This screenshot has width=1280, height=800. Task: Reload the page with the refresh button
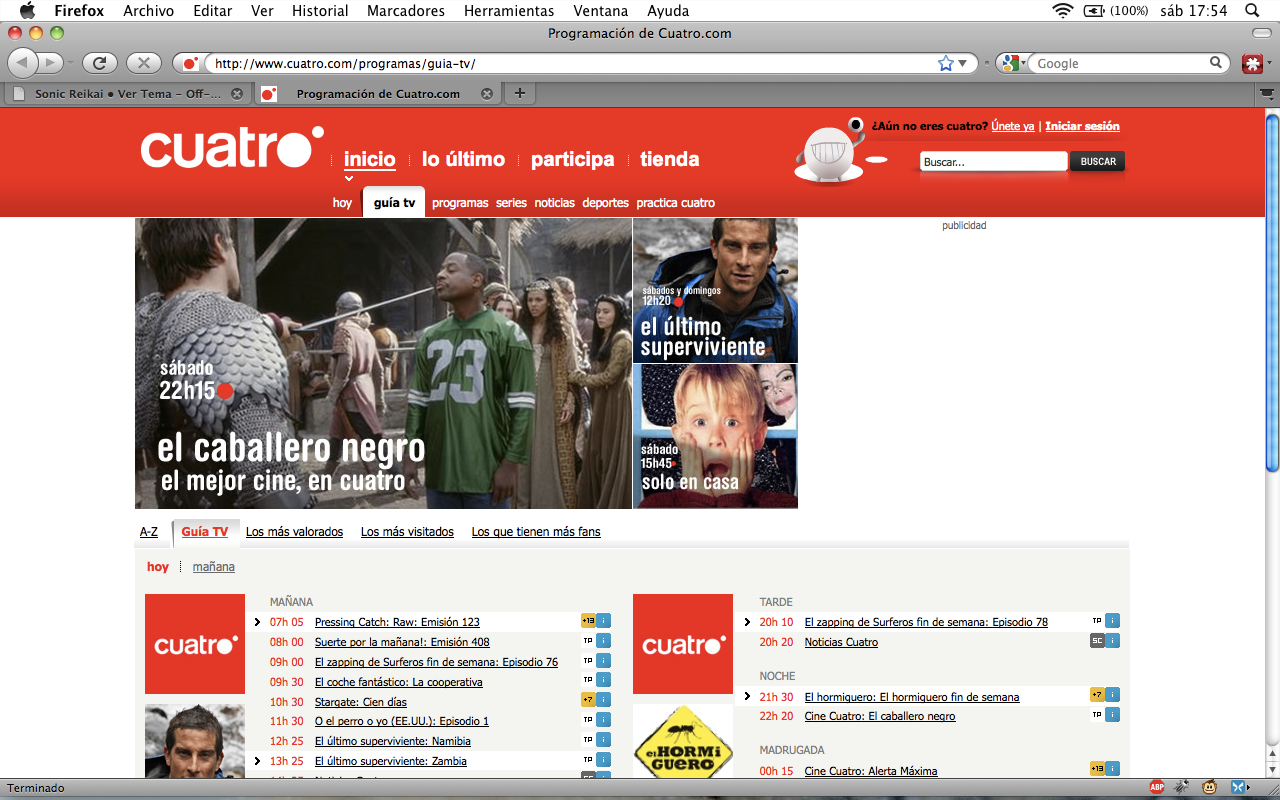[x=99, y=63]
